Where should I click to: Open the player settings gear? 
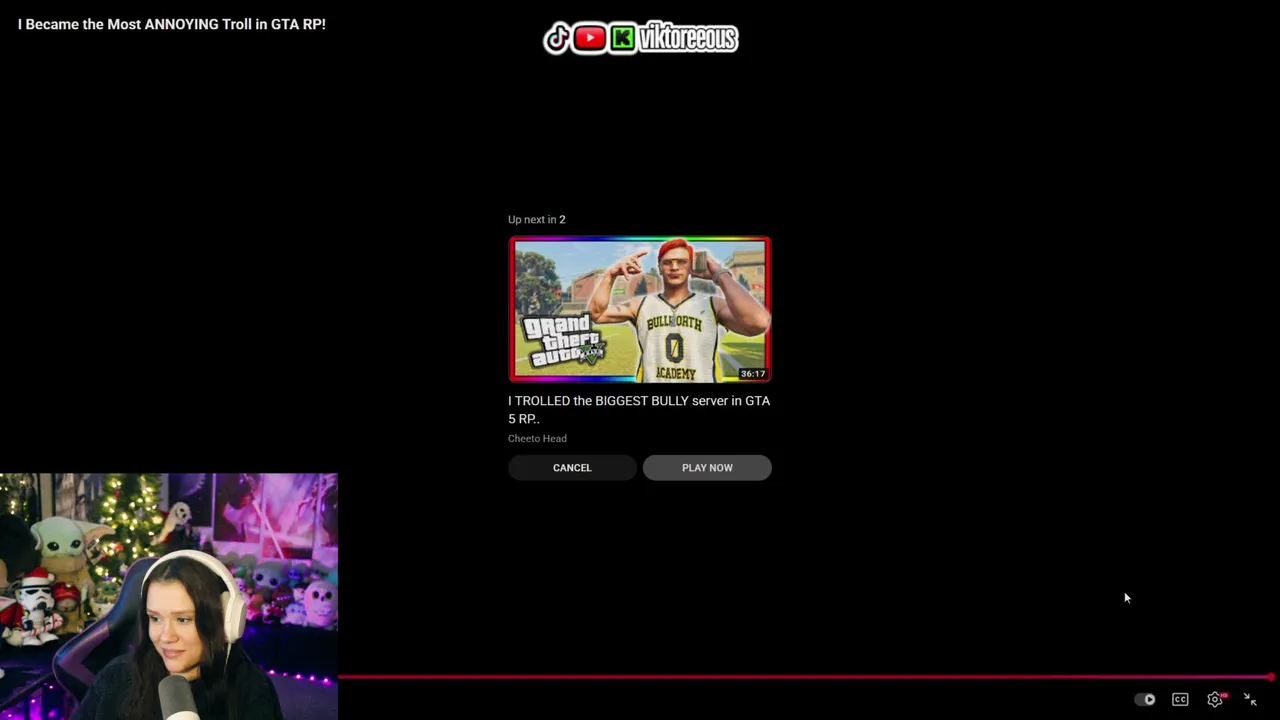click(1215, 700)
